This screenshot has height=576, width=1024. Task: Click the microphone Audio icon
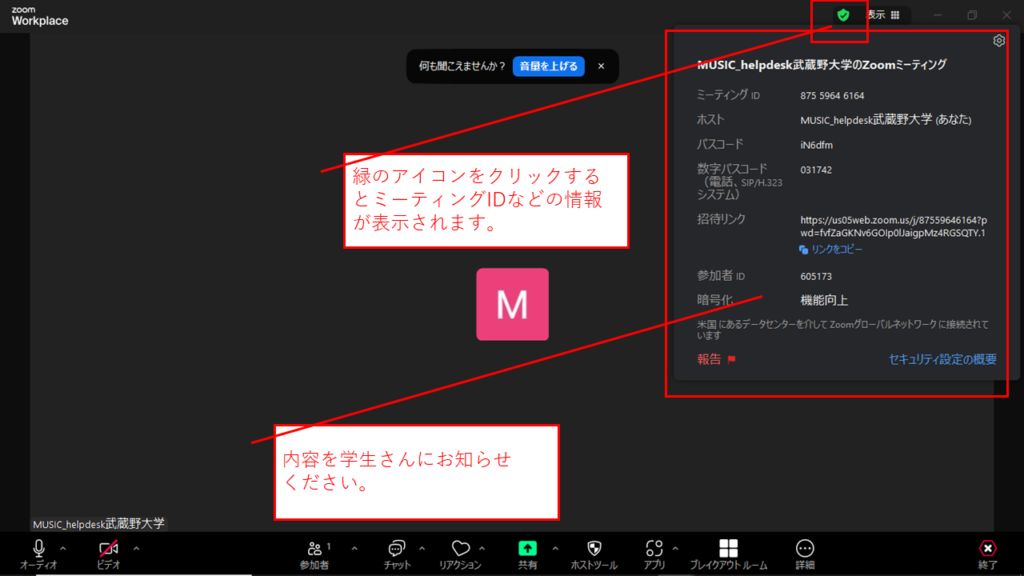tap(39, 548)
